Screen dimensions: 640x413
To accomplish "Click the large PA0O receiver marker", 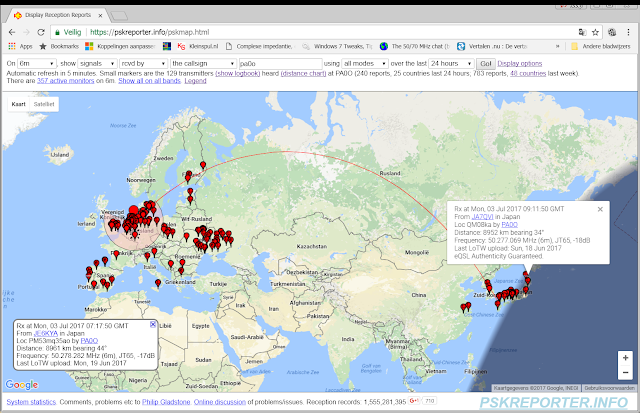I will click(133, 211).
